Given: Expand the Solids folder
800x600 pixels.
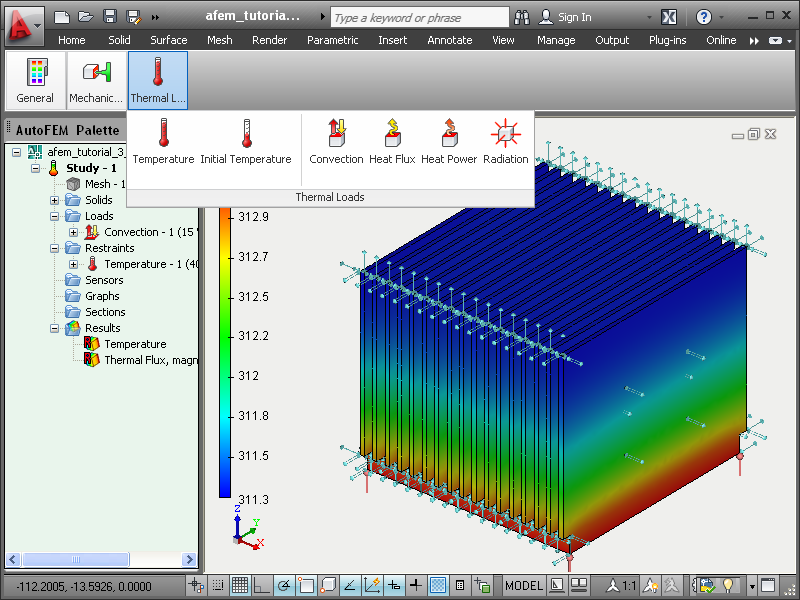Looking at the screenshot, I should (55, 200).
